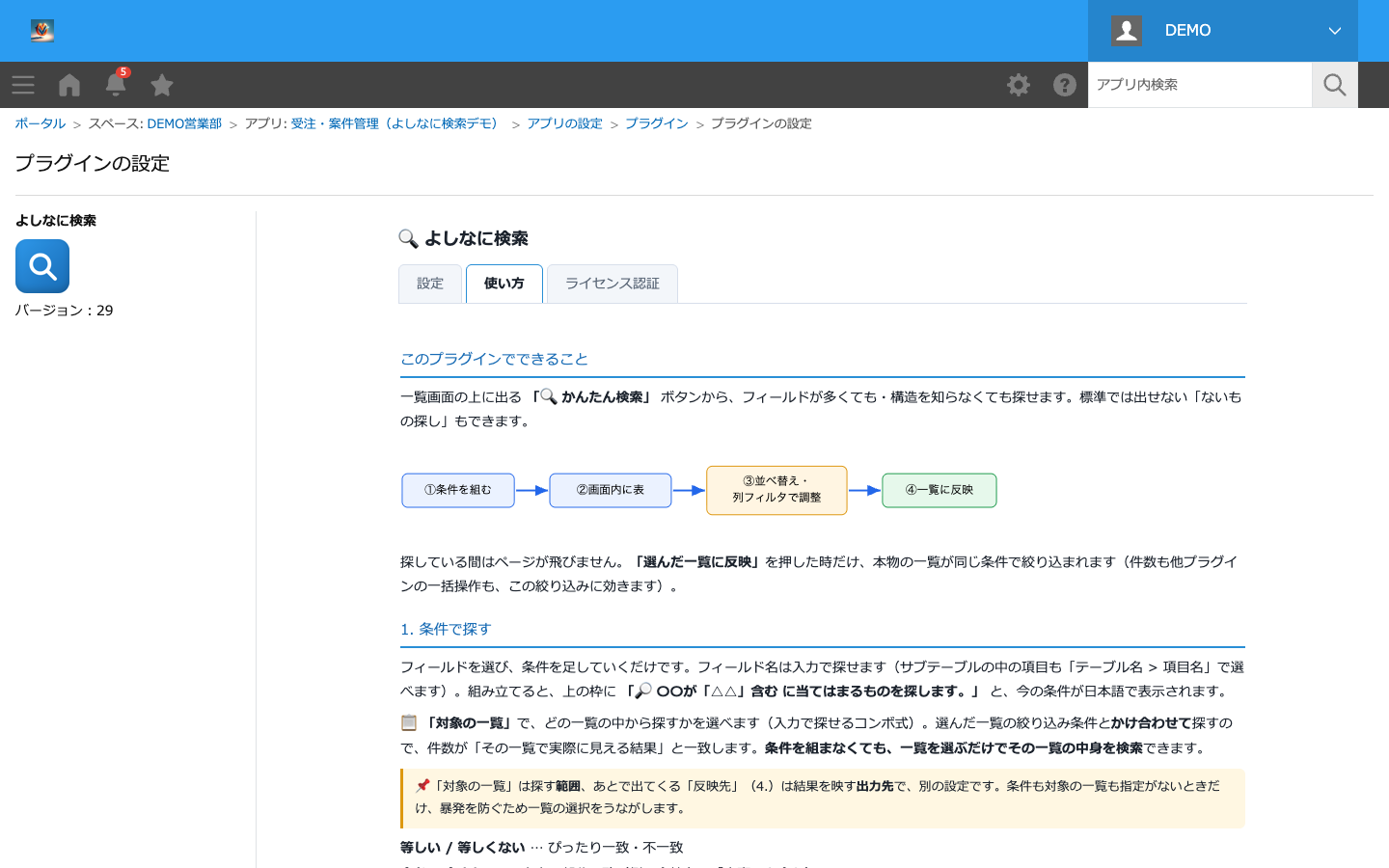This screenshot has height=868, width=1389.
Task: Click the よしなに検索 plugin blue icon
Action: coord(42,266)
